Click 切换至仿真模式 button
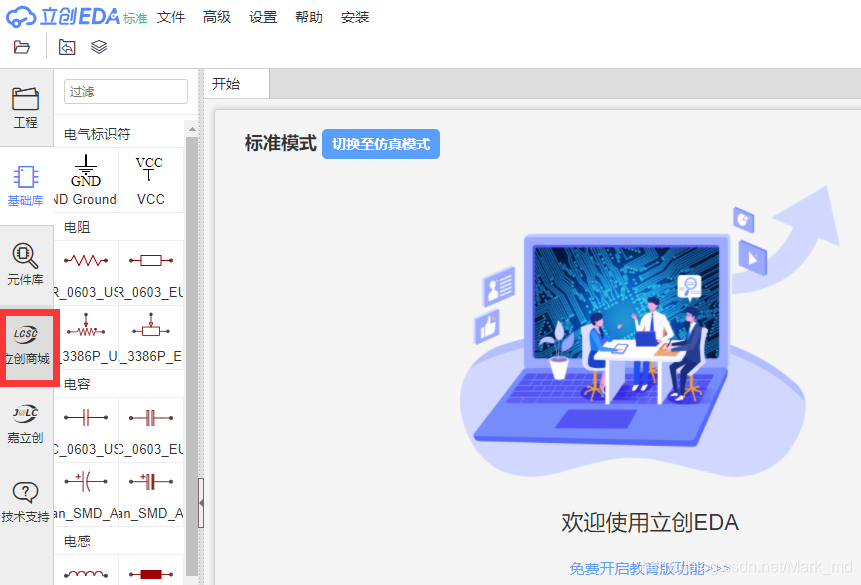The image size is (861, 585). pyautogui.click(x=381, y=144)
